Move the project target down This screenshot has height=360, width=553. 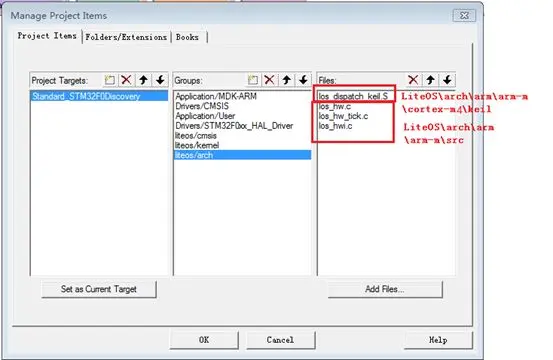point(160,80)
